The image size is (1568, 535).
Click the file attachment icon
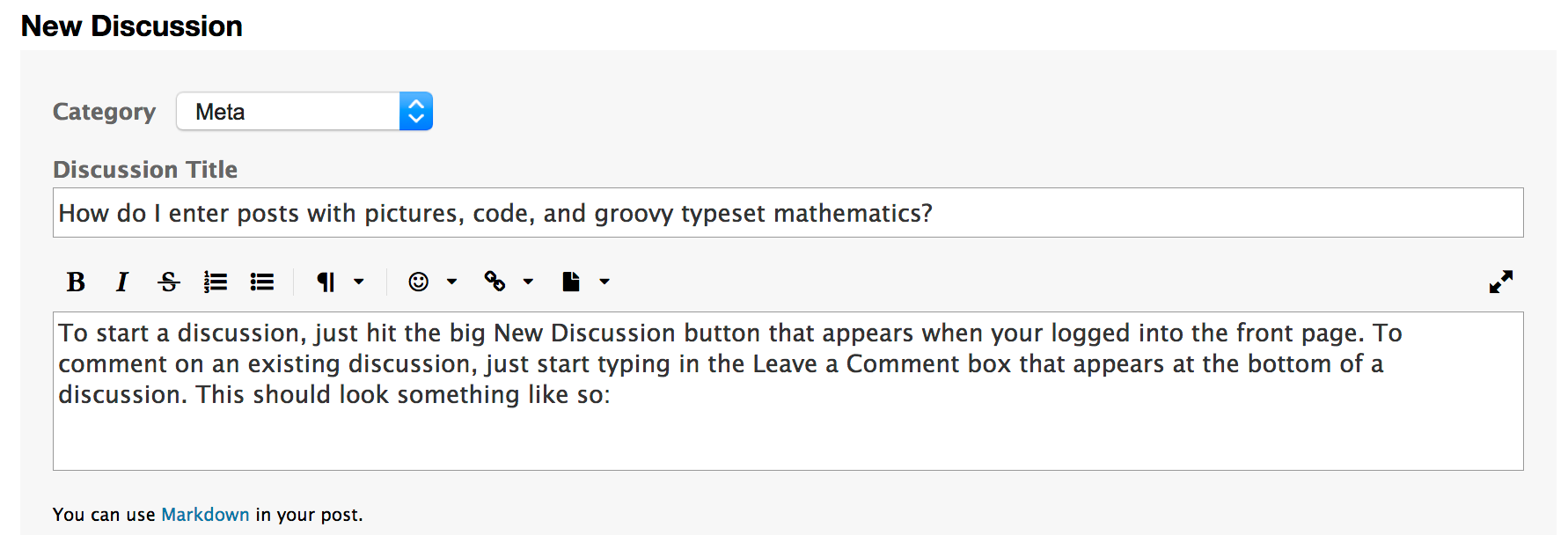click(x=571, y=282)
